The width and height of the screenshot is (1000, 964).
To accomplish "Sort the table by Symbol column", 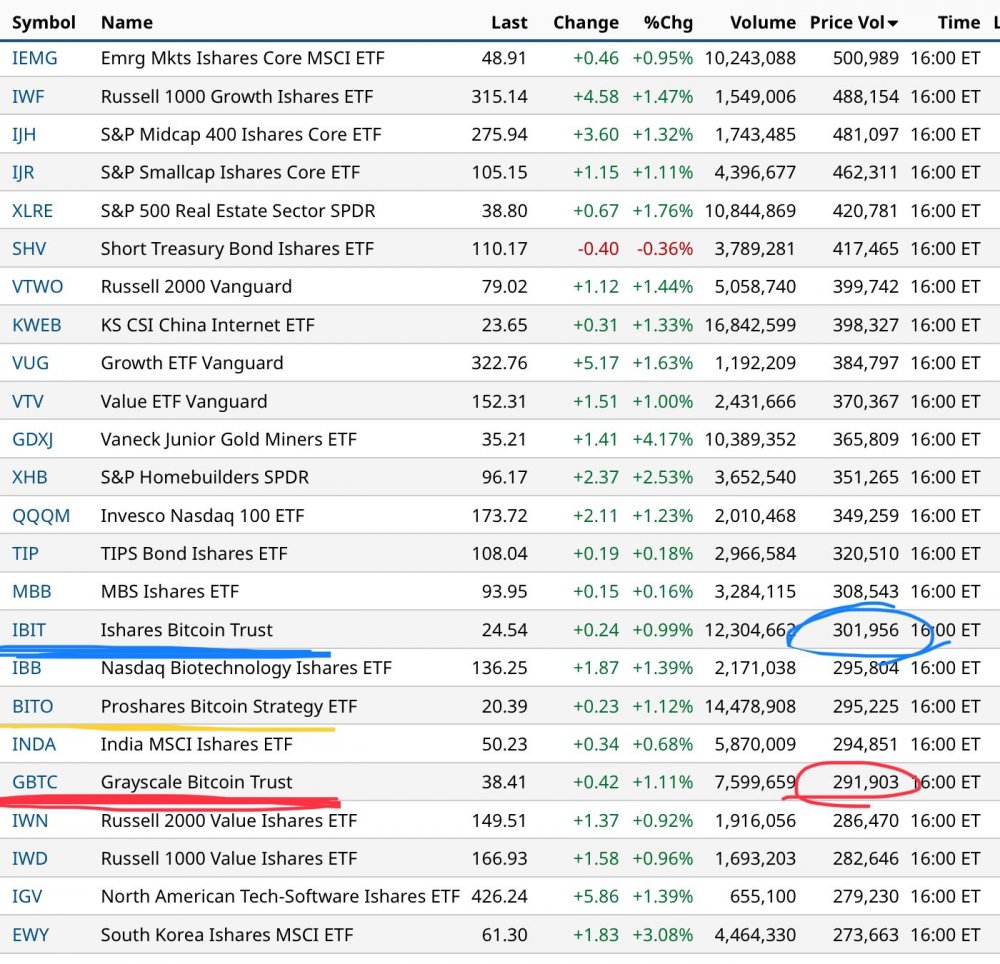I will tap(43, 23).
